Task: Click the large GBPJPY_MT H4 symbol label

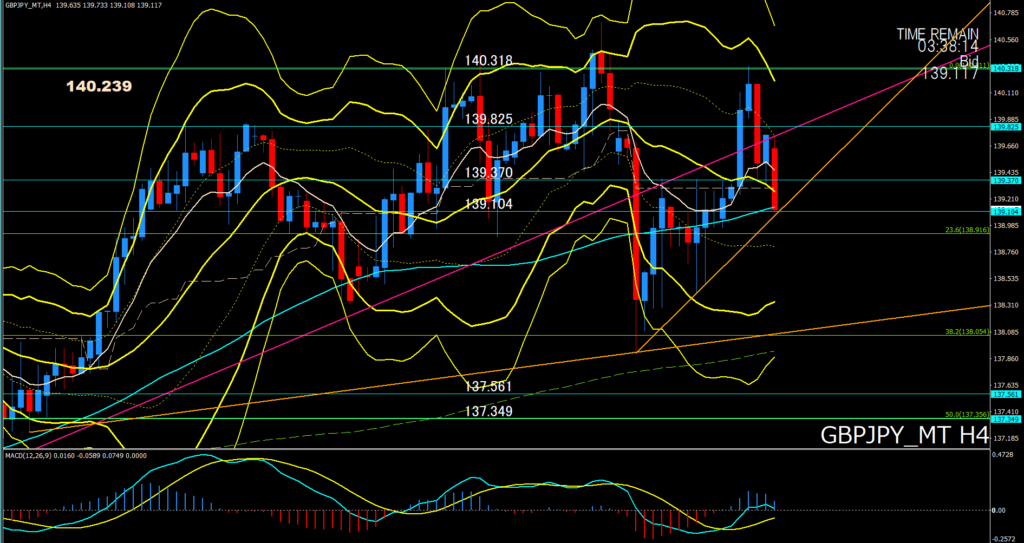Action: pos(904,435)
